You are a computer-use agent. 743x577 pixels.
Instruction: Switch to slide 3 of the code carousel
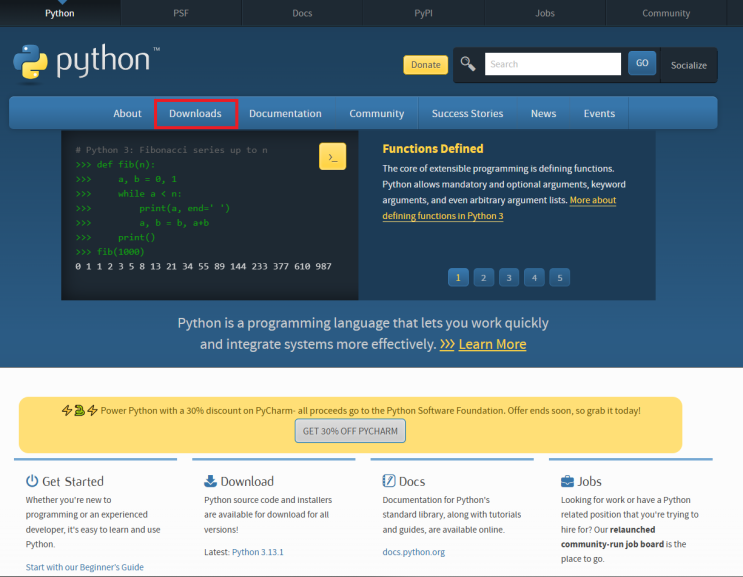point(509,278)
